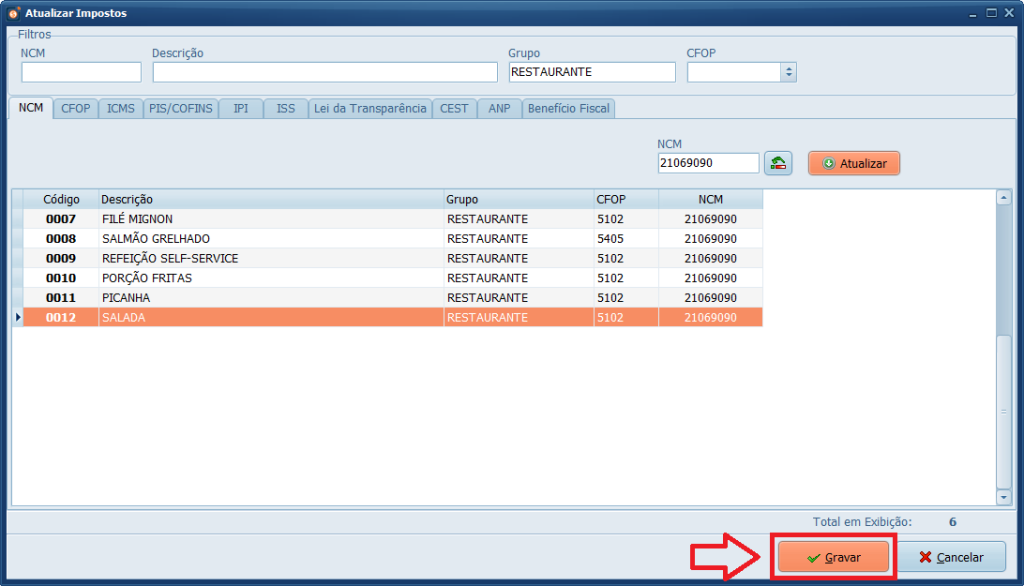Click the Gravar button
The width and height of the screenshot is (1024, 586).
tap(833, 557)
